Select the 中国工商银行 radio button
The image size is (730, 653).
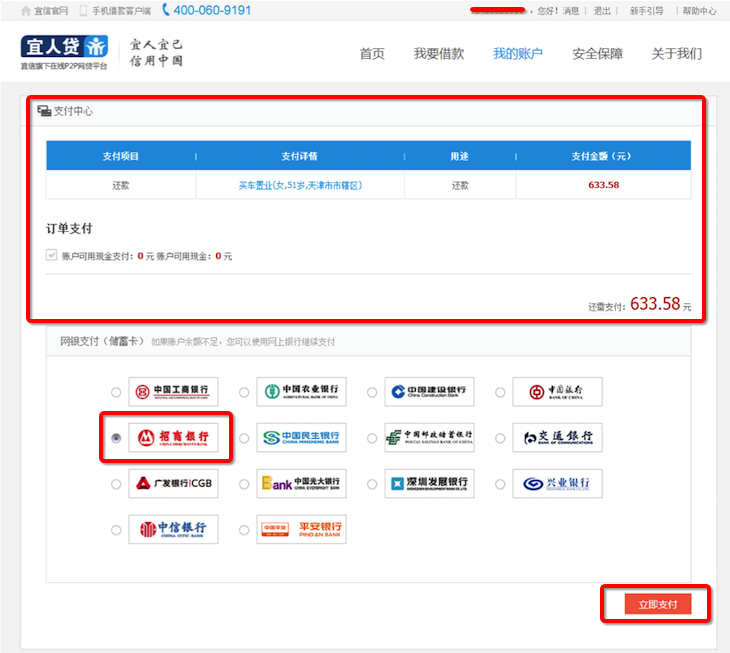coord(116,392)
